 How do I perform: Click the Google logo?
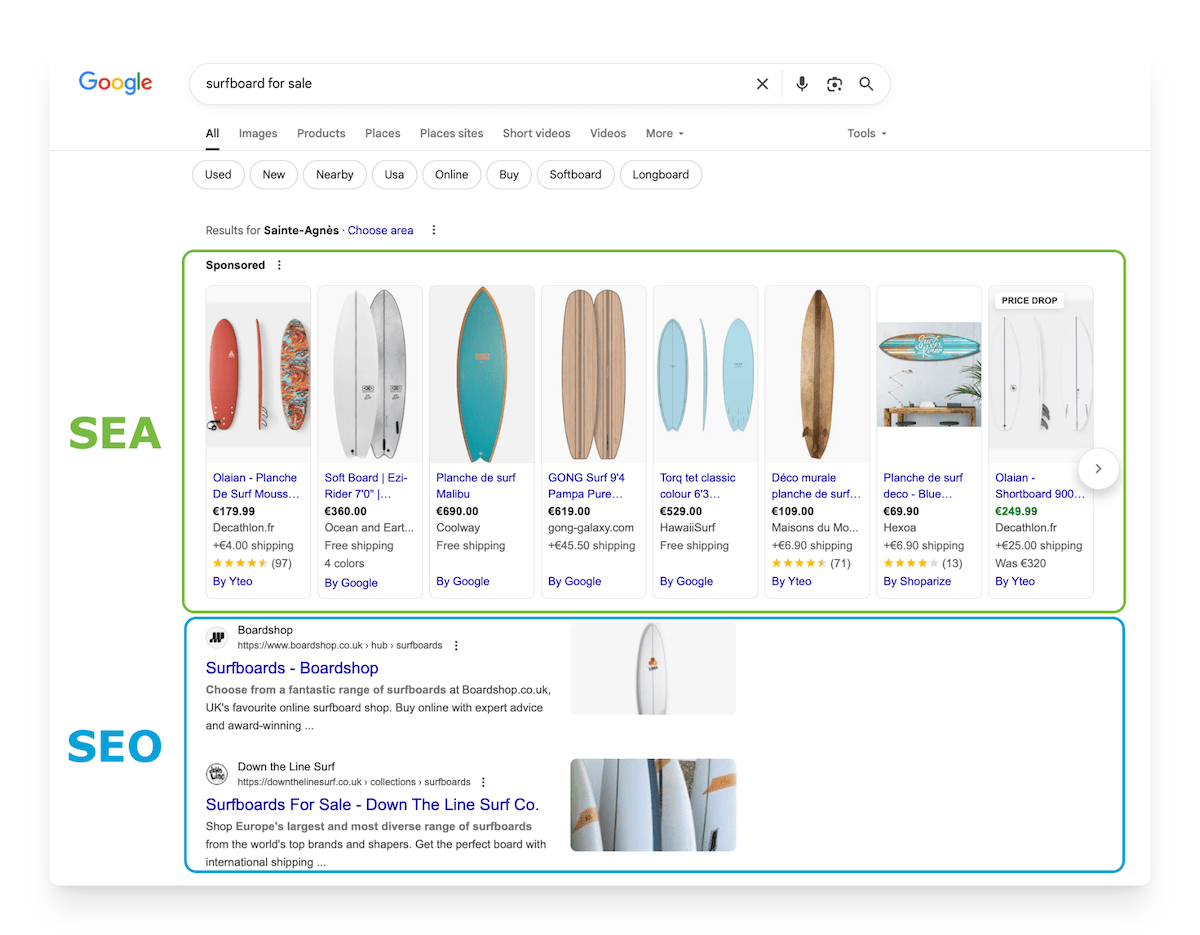point(116,83)
